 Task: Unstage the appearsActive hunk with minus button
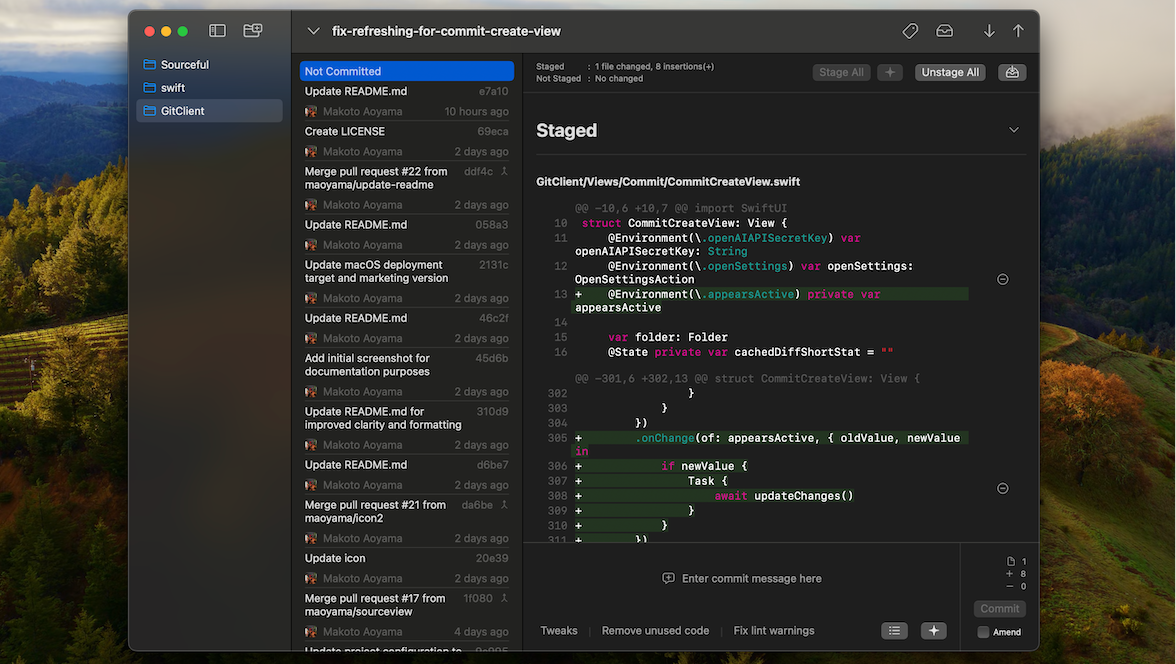[x=1003, y=280]
